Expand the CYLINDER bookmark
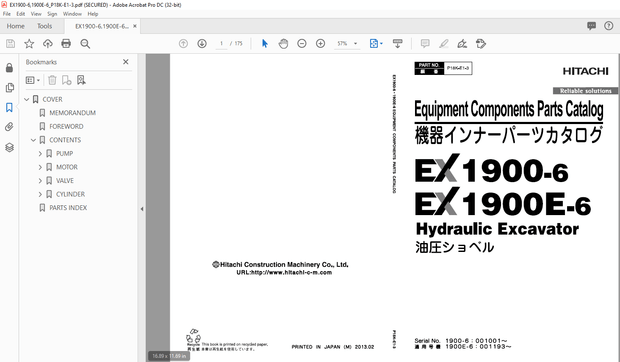 pyautogui.click(x=40, y=194)
